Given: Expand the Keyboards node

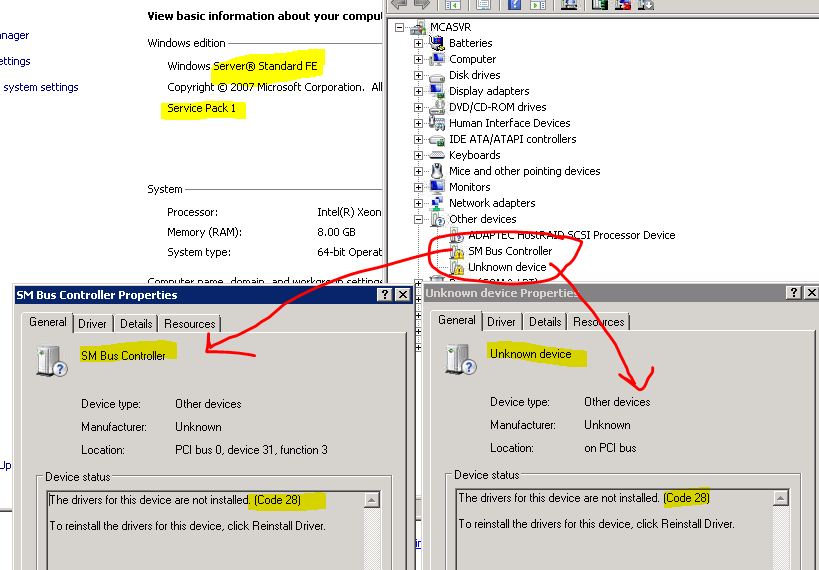Looking at the screenshot, I should tap(418, 155).
